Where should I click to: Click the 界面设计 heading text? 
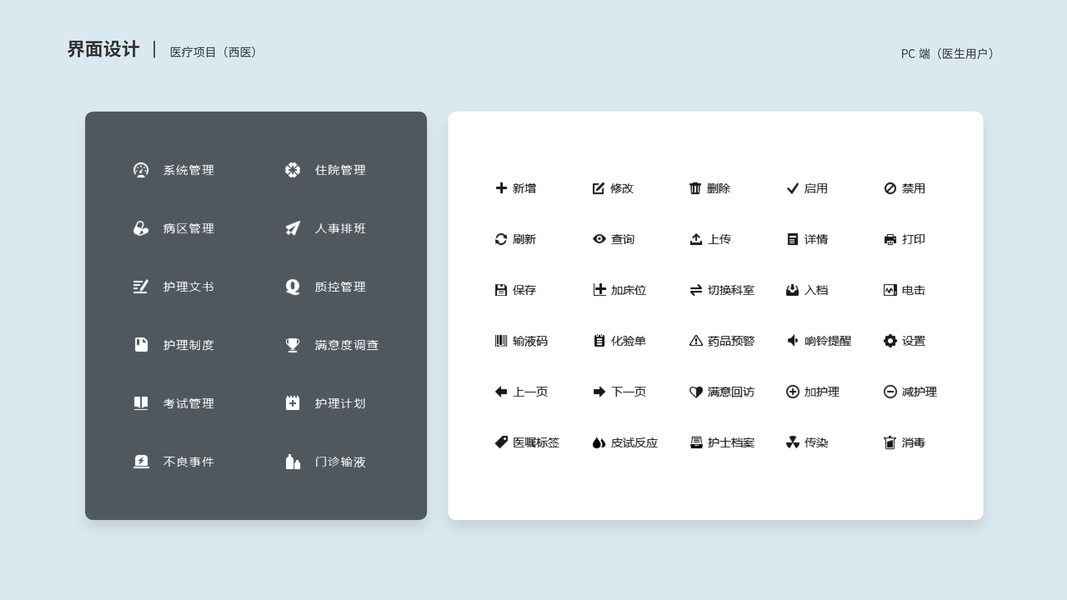(x=103, y=50)
